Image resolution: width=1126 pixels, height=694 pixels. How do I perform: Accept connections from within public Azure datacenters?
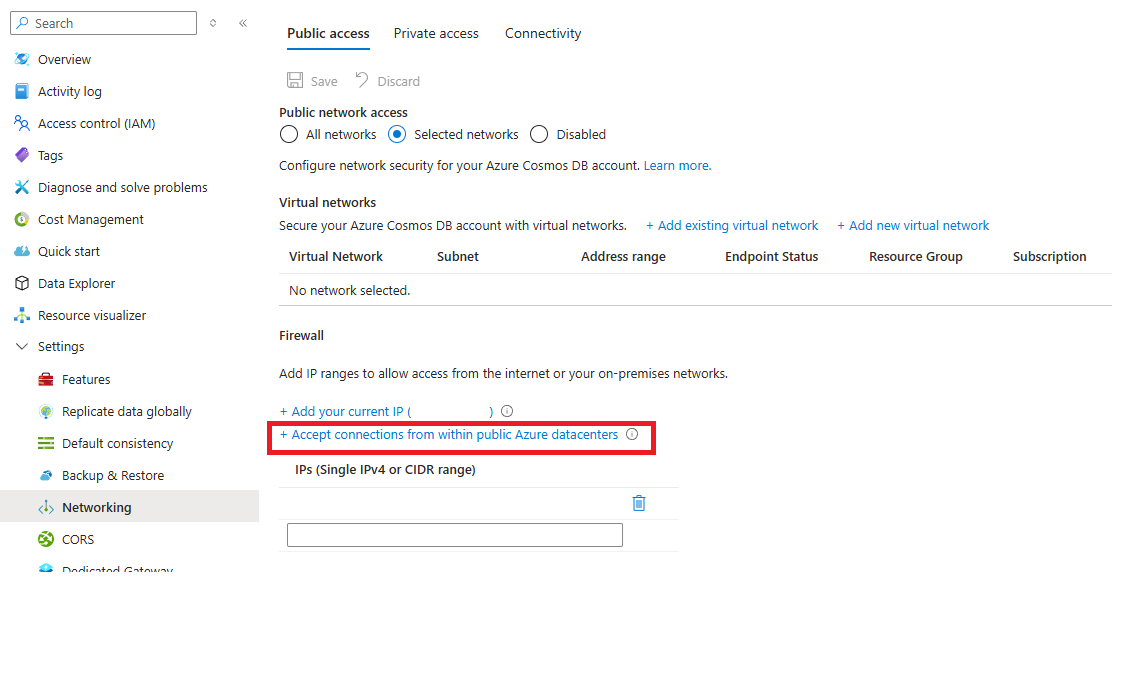[x=450, y=434]
